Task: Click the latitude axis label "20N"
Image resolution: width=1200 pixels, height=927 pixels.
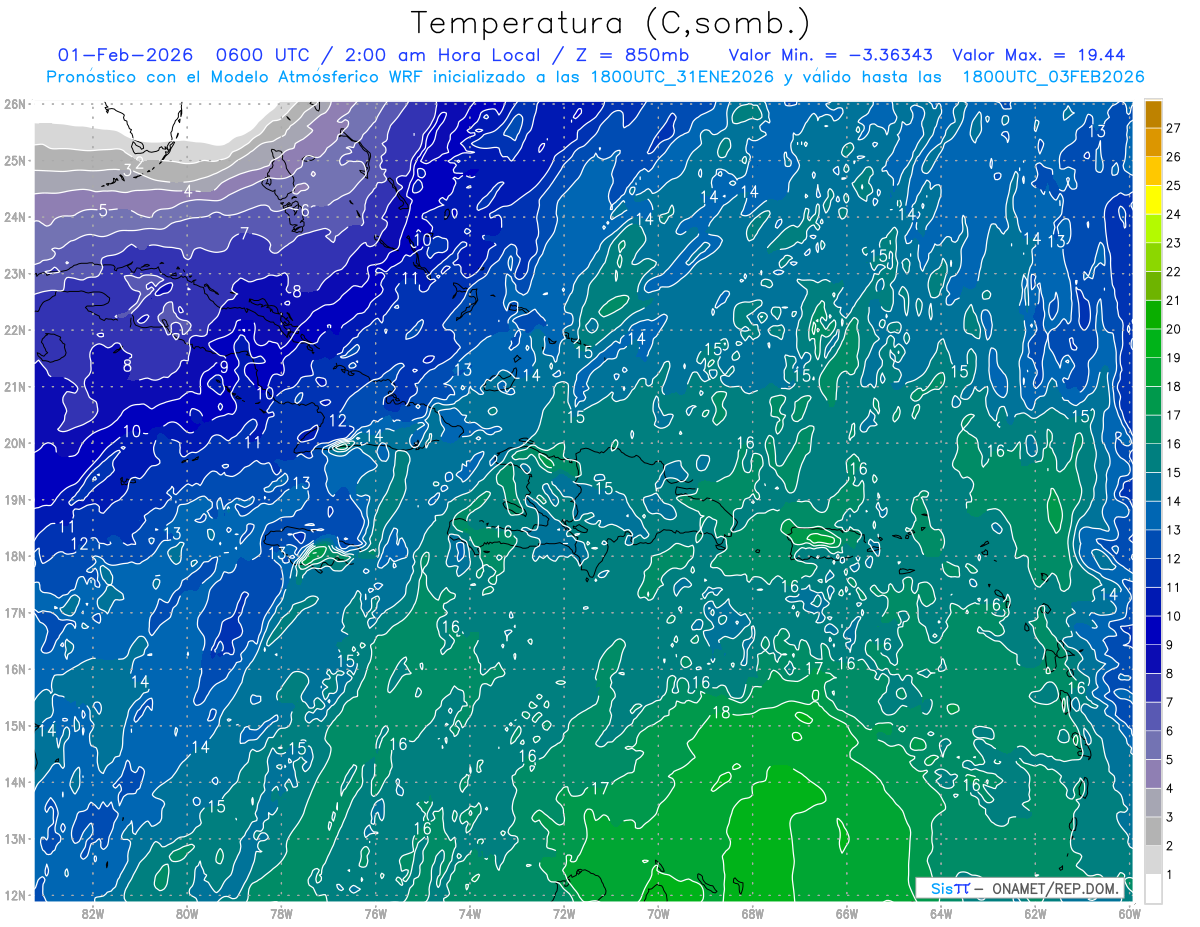Action: click(16, 443)
